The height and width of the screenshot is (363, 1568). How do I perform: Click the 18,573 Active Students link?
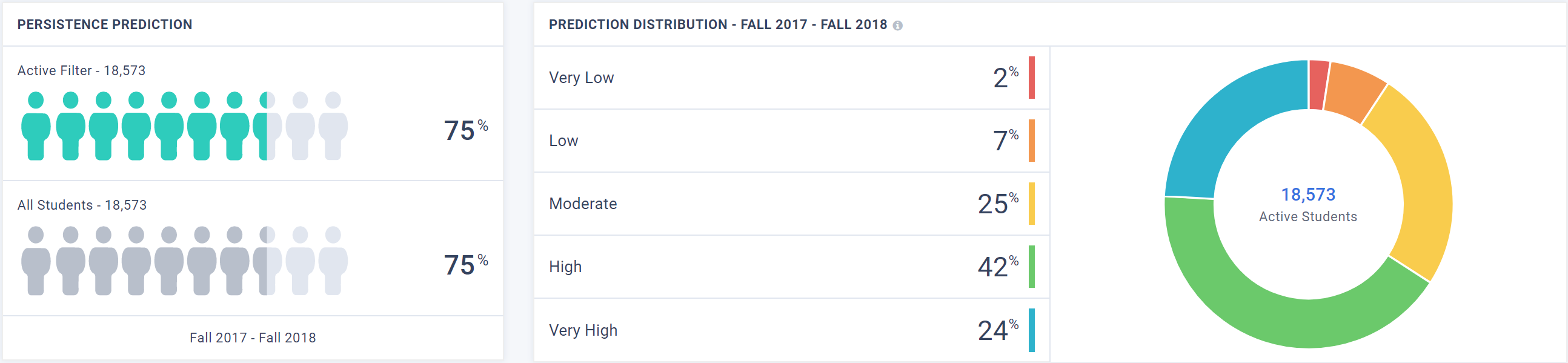1308,195
